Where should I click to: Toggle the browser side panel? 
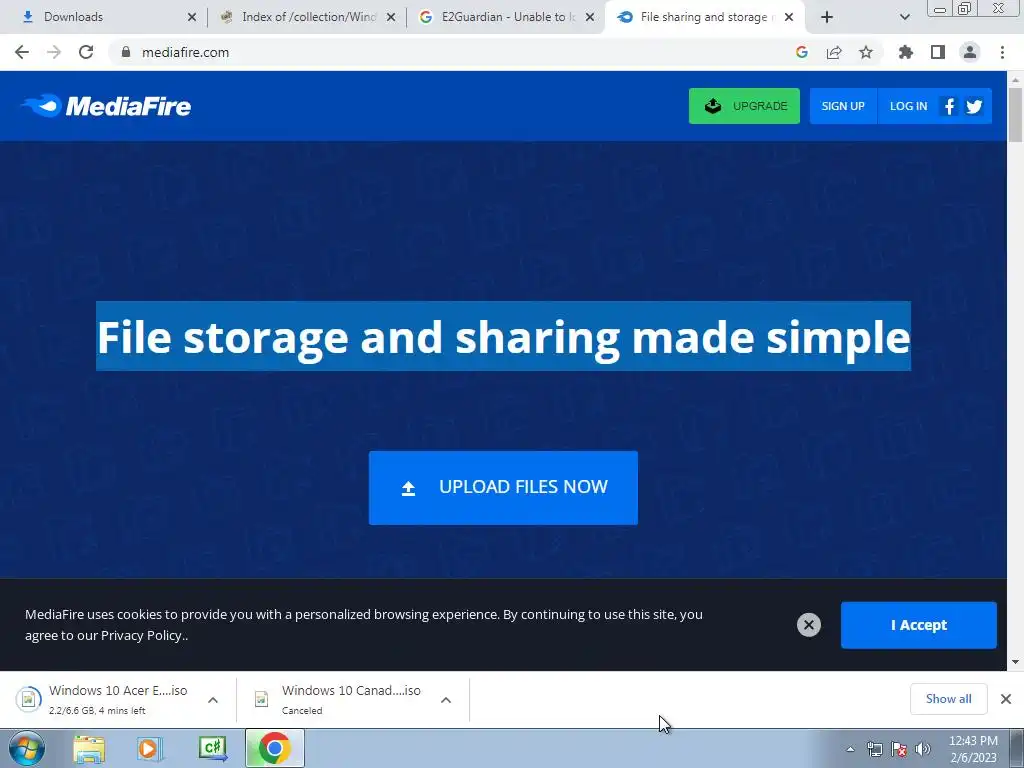938,52
